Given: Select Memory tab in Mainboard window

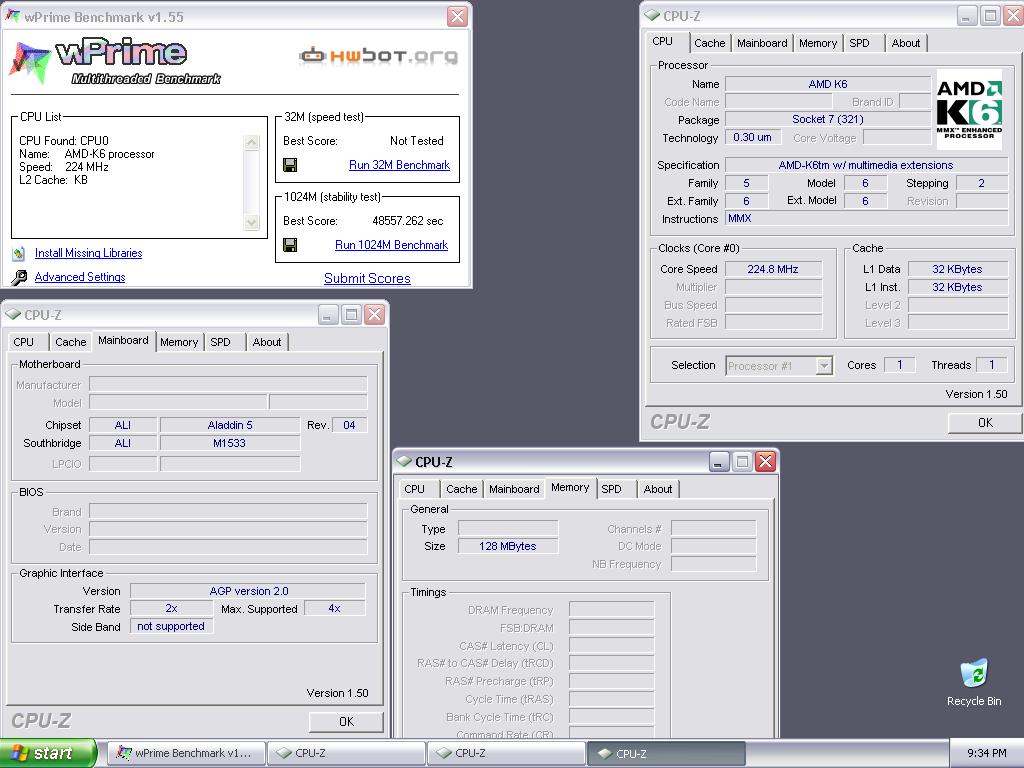Looking at the screenshot, I should [x=179, y=342].
